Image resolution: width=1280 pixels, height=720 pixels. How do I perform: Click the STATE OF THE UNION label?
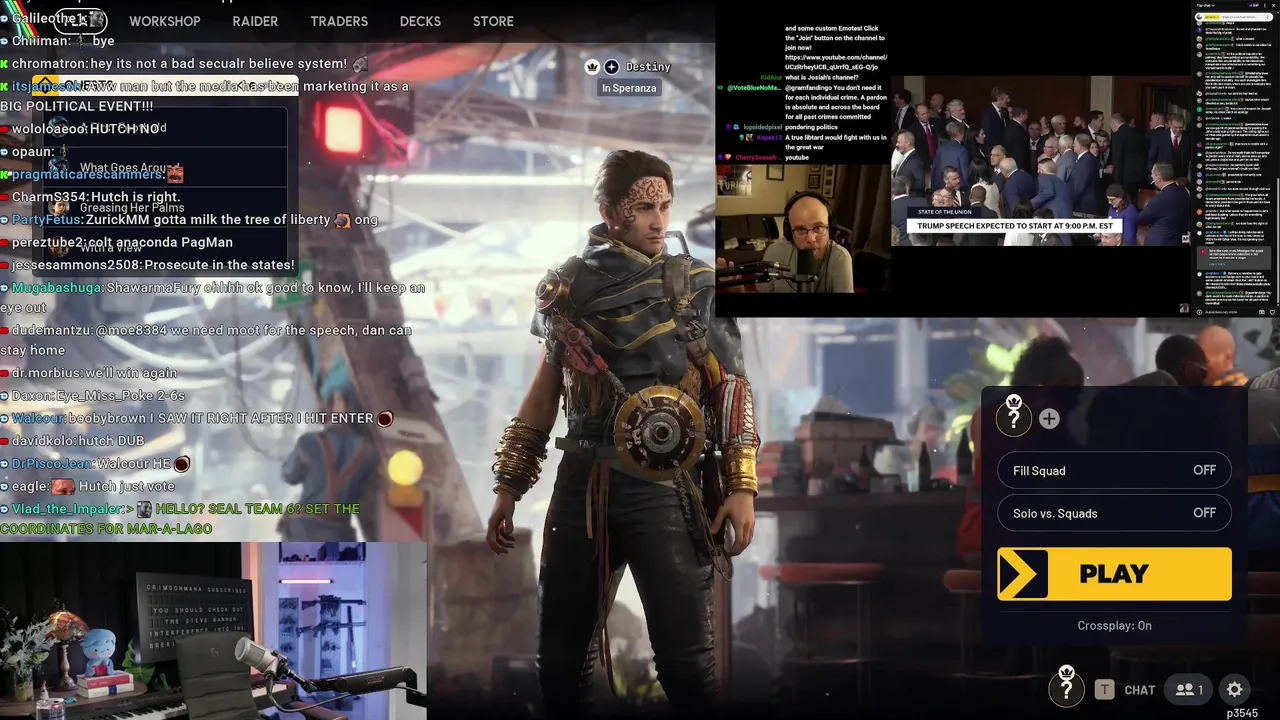tap(943, 211)
